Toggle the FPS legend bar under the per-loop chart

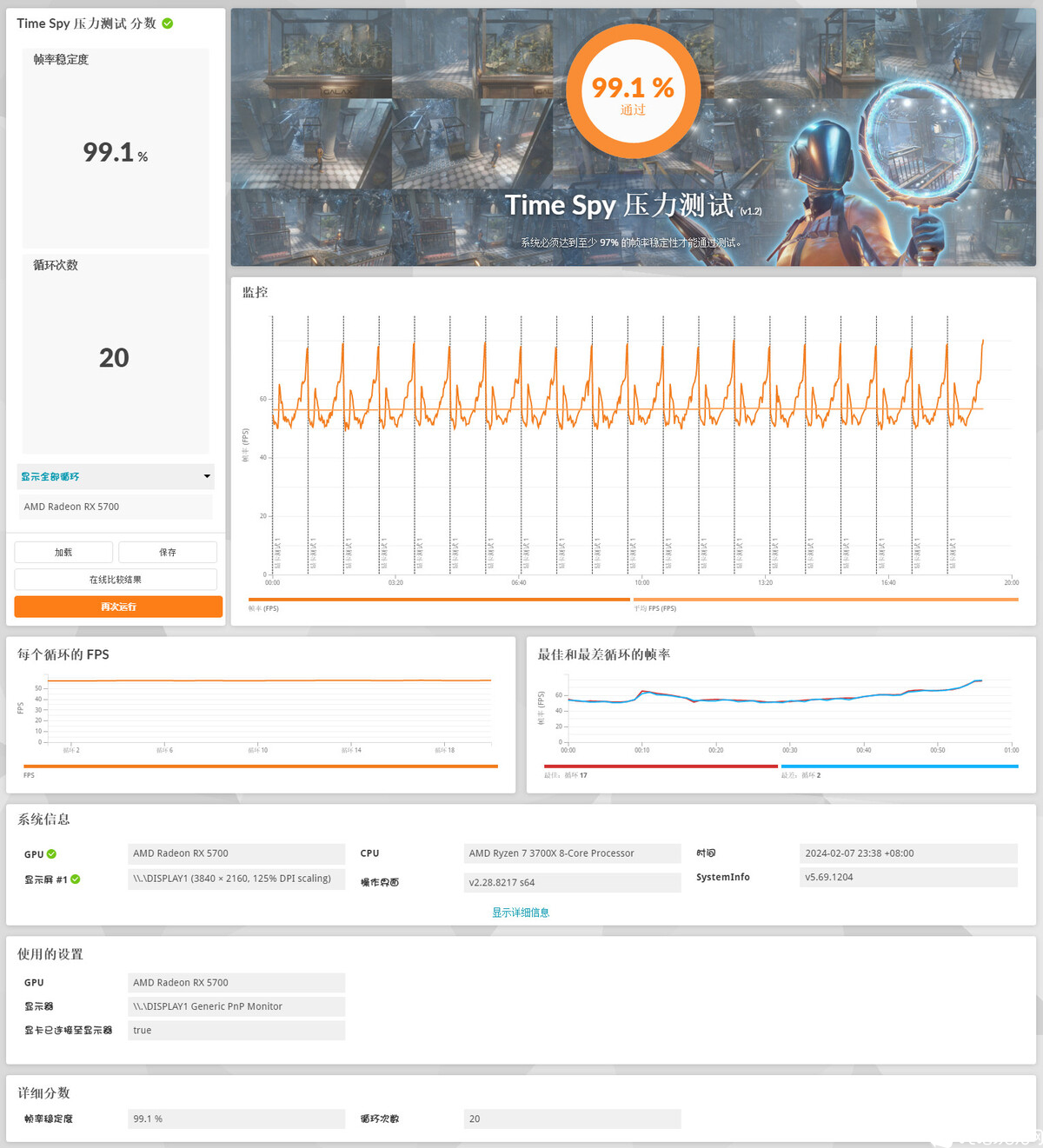pyautogui.click(x=261, y=766)
